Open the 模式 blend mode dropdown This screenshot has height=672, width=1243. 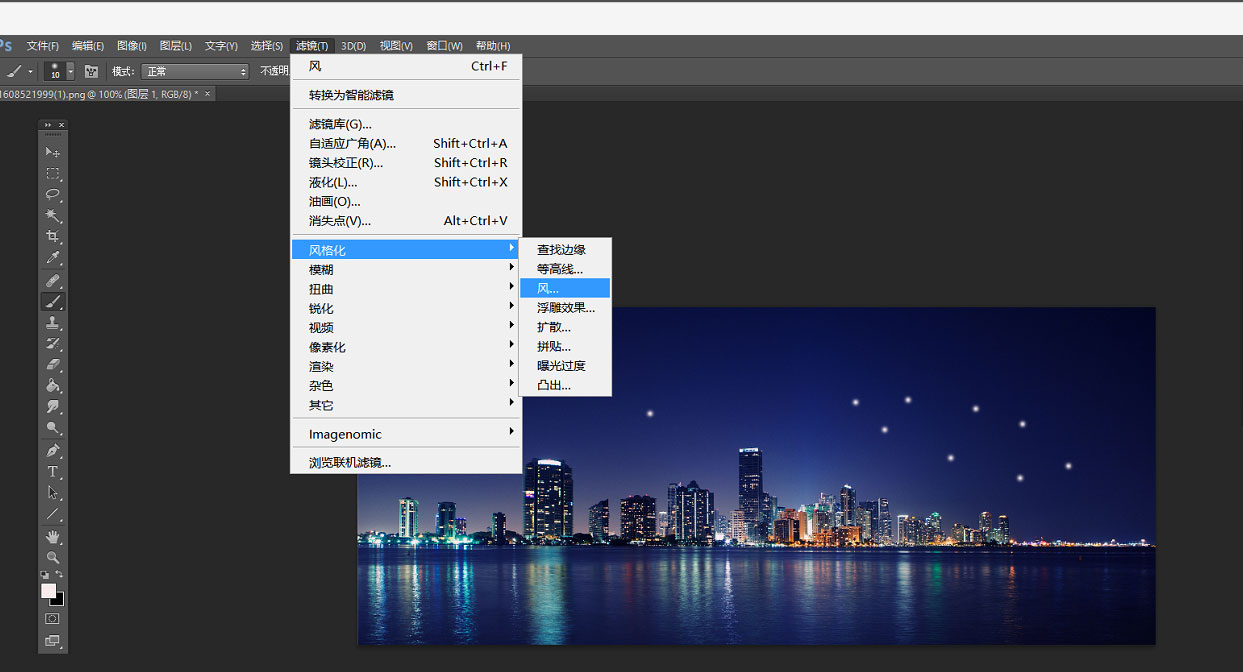(195, 71)
